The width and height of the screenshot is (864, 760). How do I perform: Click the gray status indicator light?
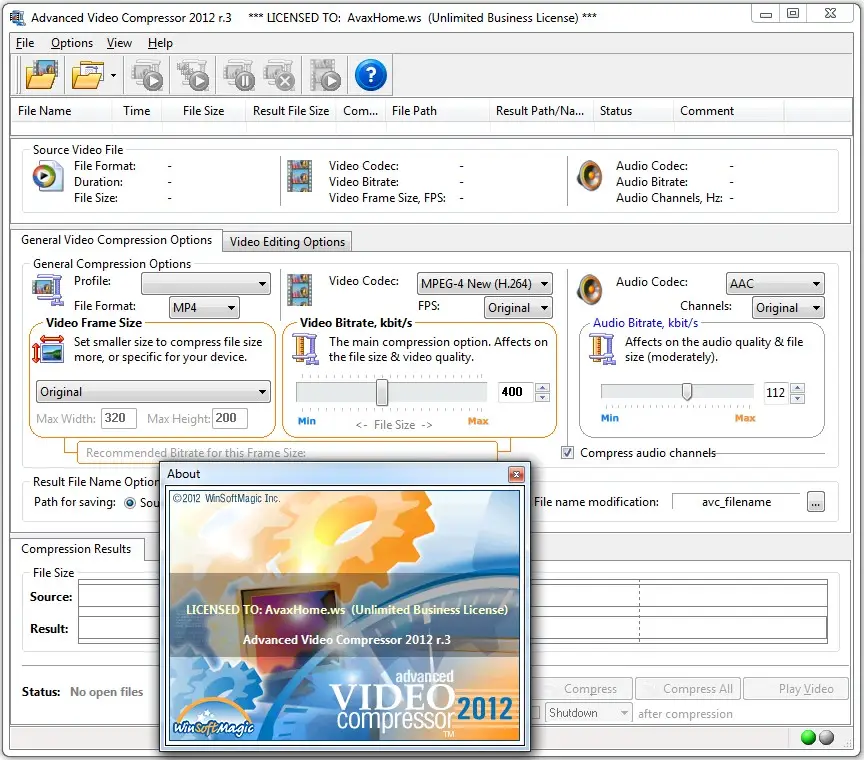827,737
